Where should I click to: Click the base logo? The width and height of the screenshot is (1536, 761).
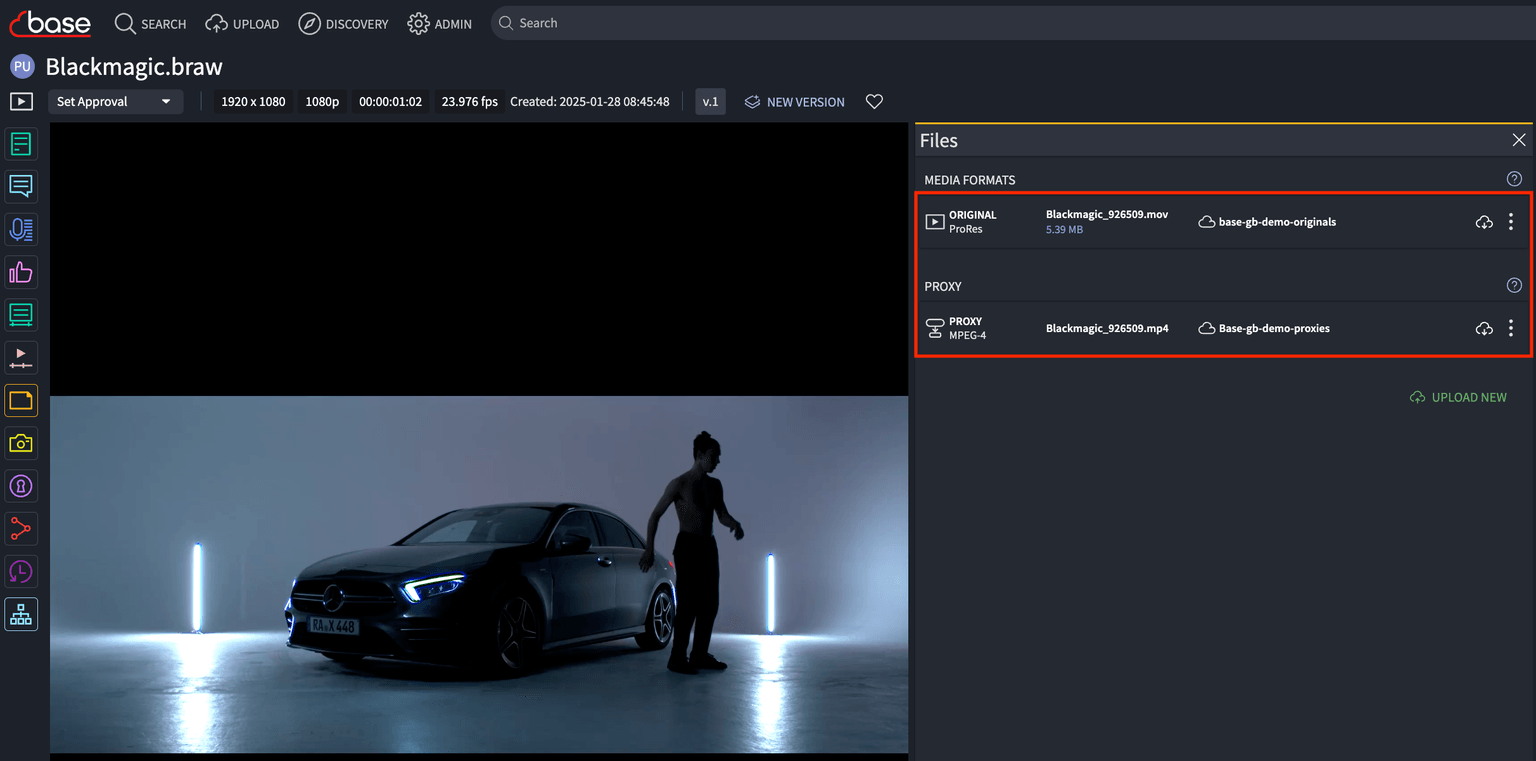tap(50, 22)
